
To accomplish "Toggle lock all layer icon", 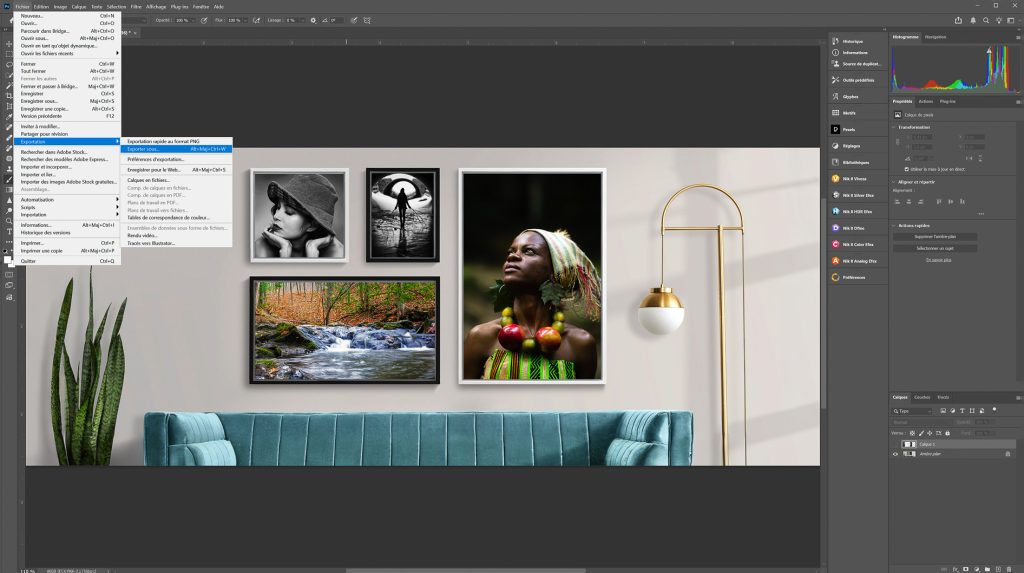I will pos(948,433).
